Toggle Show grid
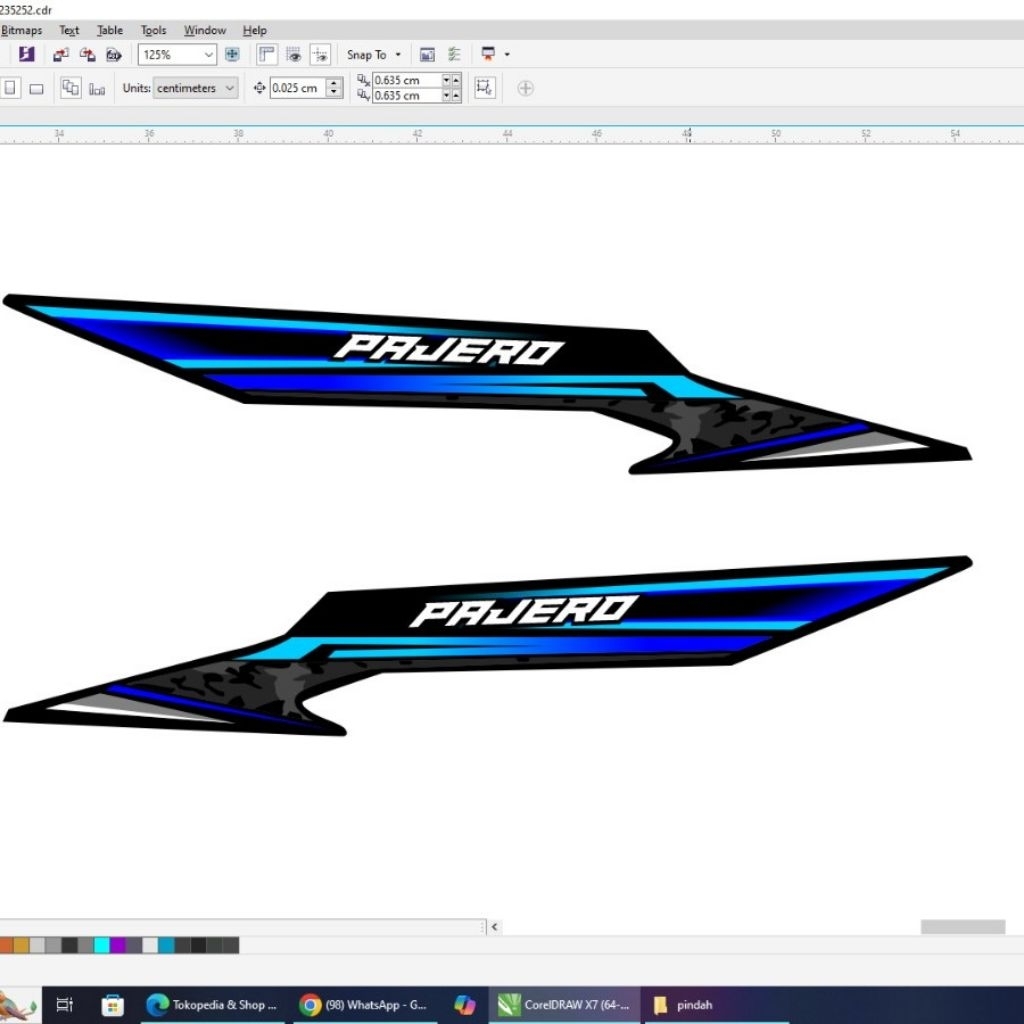 tap(293, 55)
